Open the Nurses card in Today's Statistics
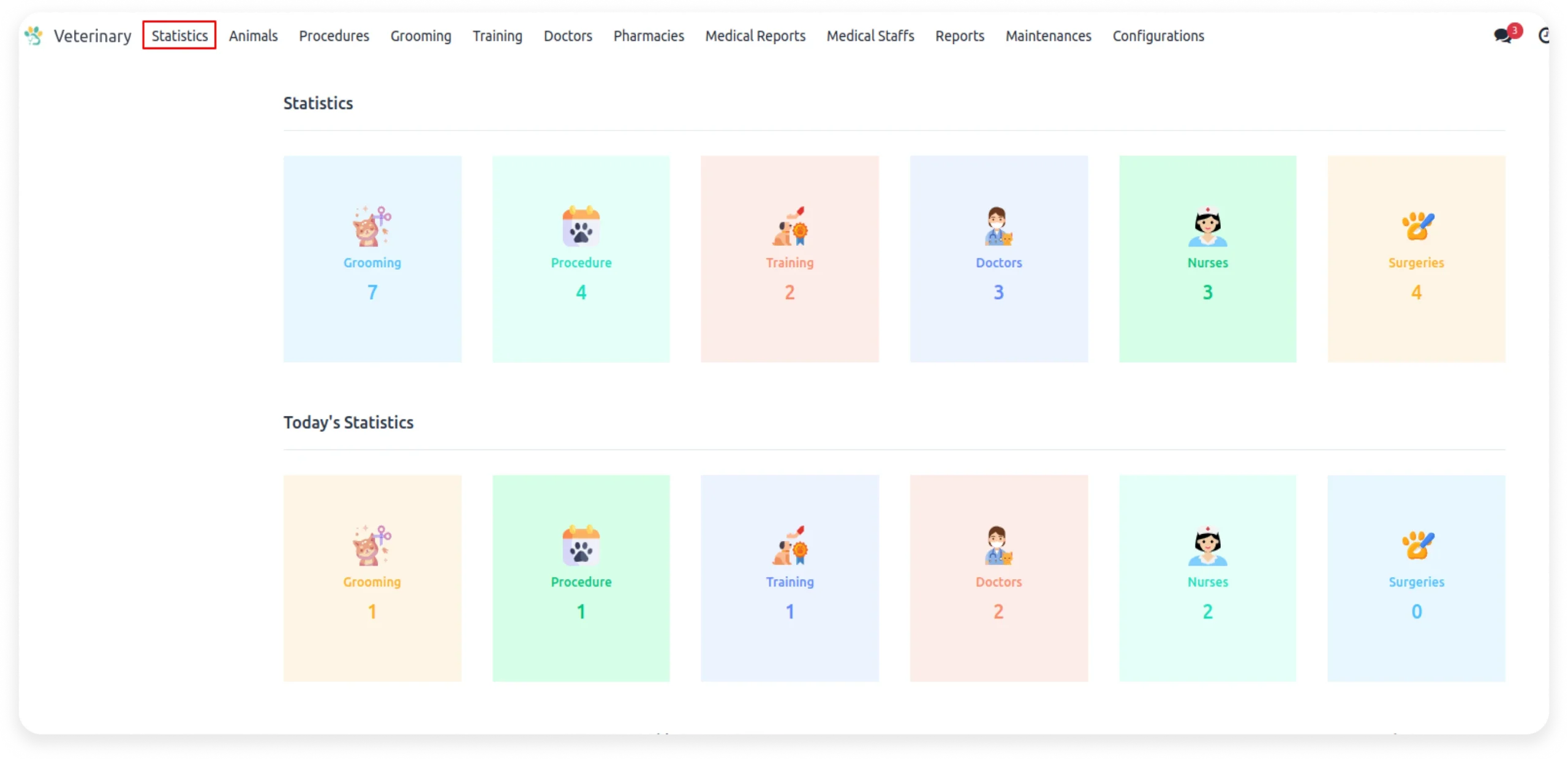 [1207, 578]
